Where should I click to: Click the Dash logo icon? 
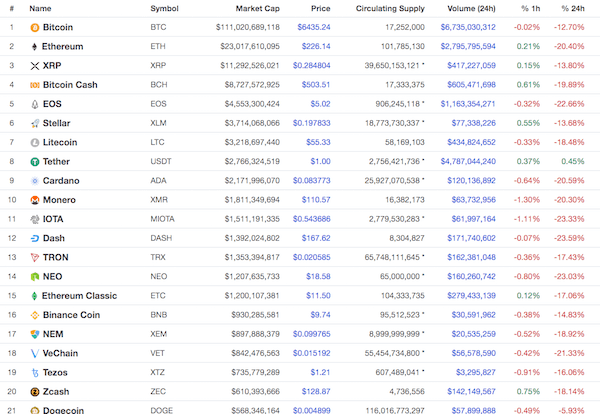[35, 238]
